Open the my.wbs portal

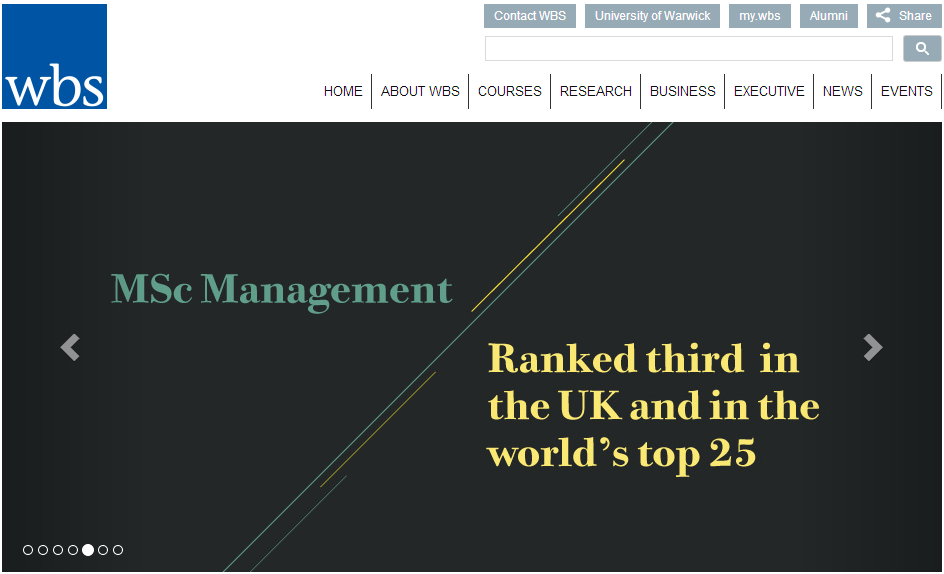click(x=760, y=16)
